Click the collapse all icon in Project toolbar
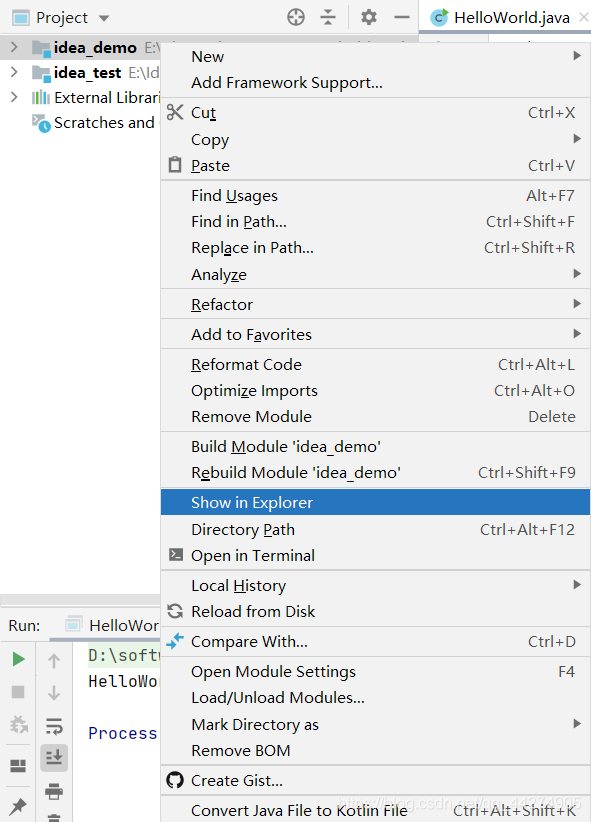Viewport: 591px width, 822px height. click(x=328, y=17)
